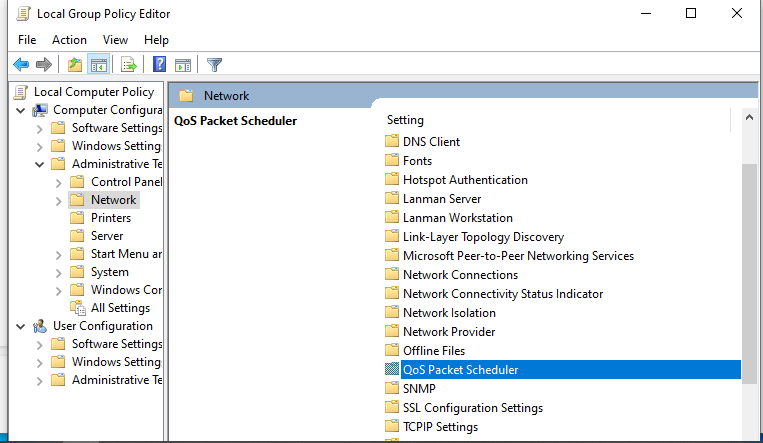Image resolution: width=763 pixels, height=443 pixels.
Task: Go up one level using folder icon
Action: coord(74,65)
